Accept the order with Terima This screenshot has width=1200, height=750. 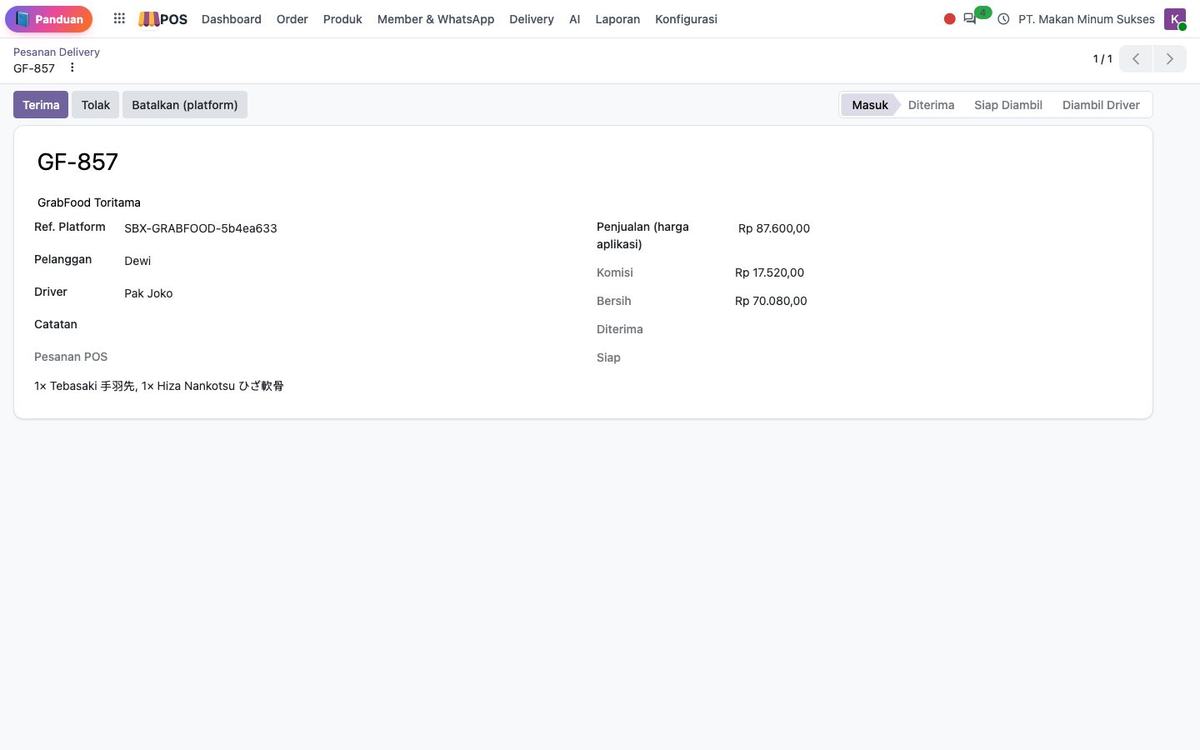pyautogui.click(x=41, y=105)
